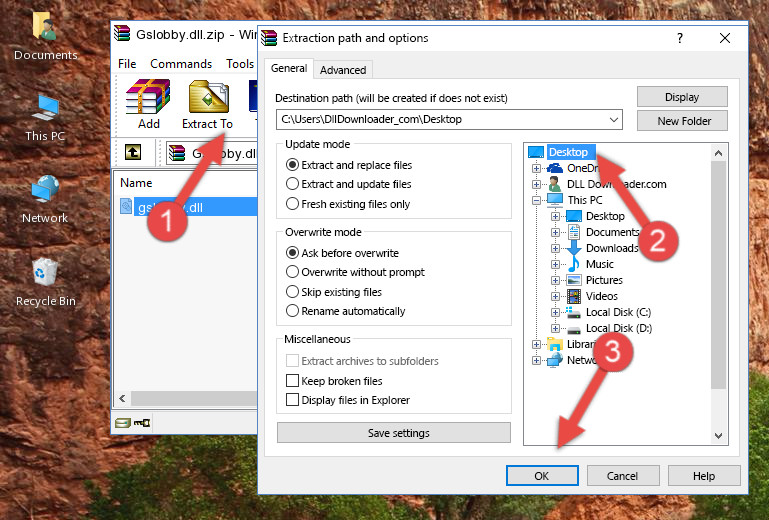Expand the Desktop node under This PC
This screenshot has width=769, height=520.
(555, 216)
